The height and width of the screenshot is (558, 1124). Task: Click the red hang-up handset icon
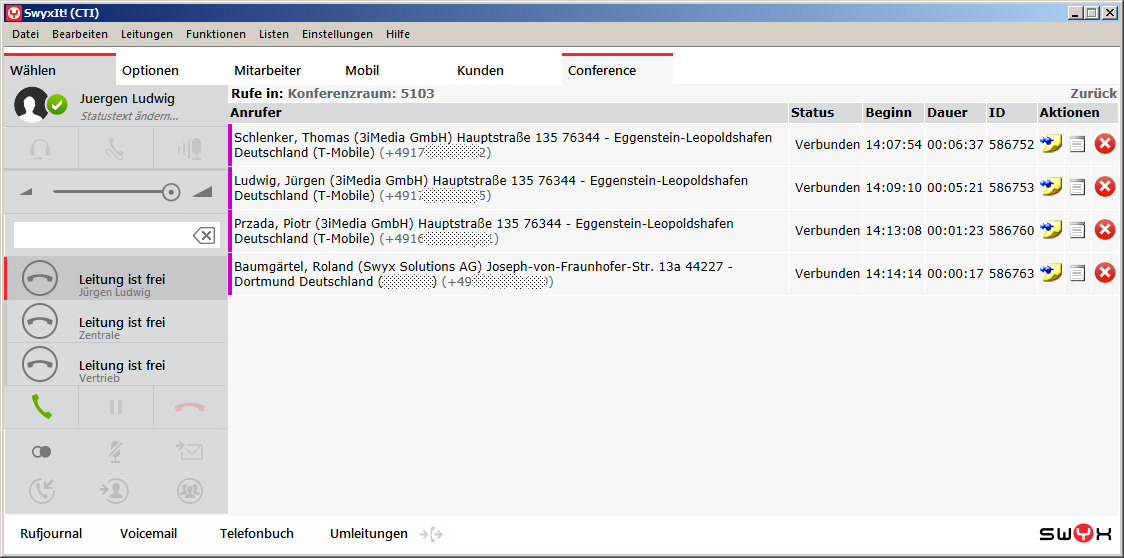(x=189, y=407)
